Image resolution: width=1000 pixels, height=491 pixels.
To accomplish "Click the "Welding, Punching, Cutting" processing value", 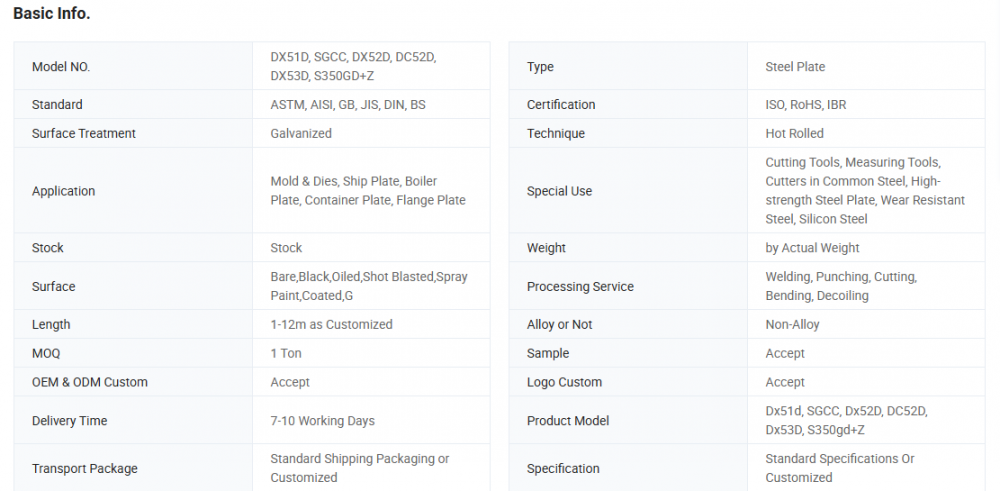I will click(x=841, y=277).
